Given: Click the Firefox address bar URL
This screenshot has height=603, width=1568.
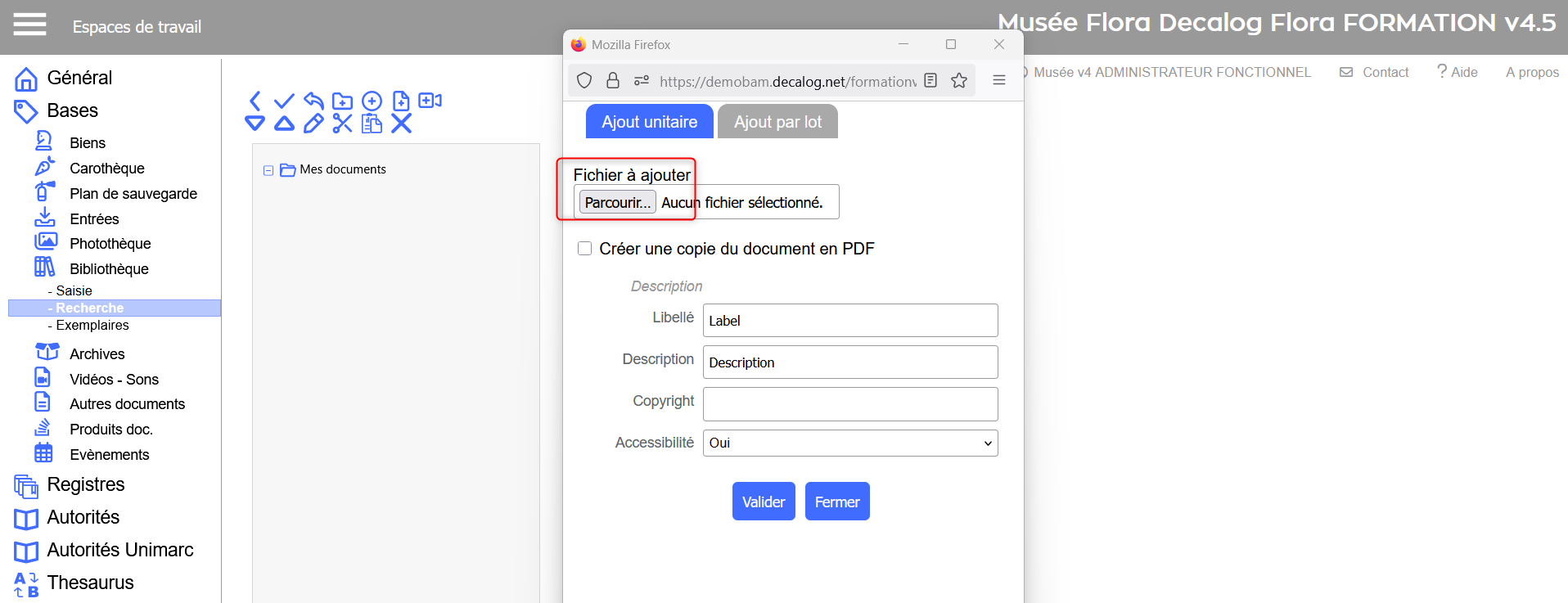Looking at the screenshot, I should point(787,81).
